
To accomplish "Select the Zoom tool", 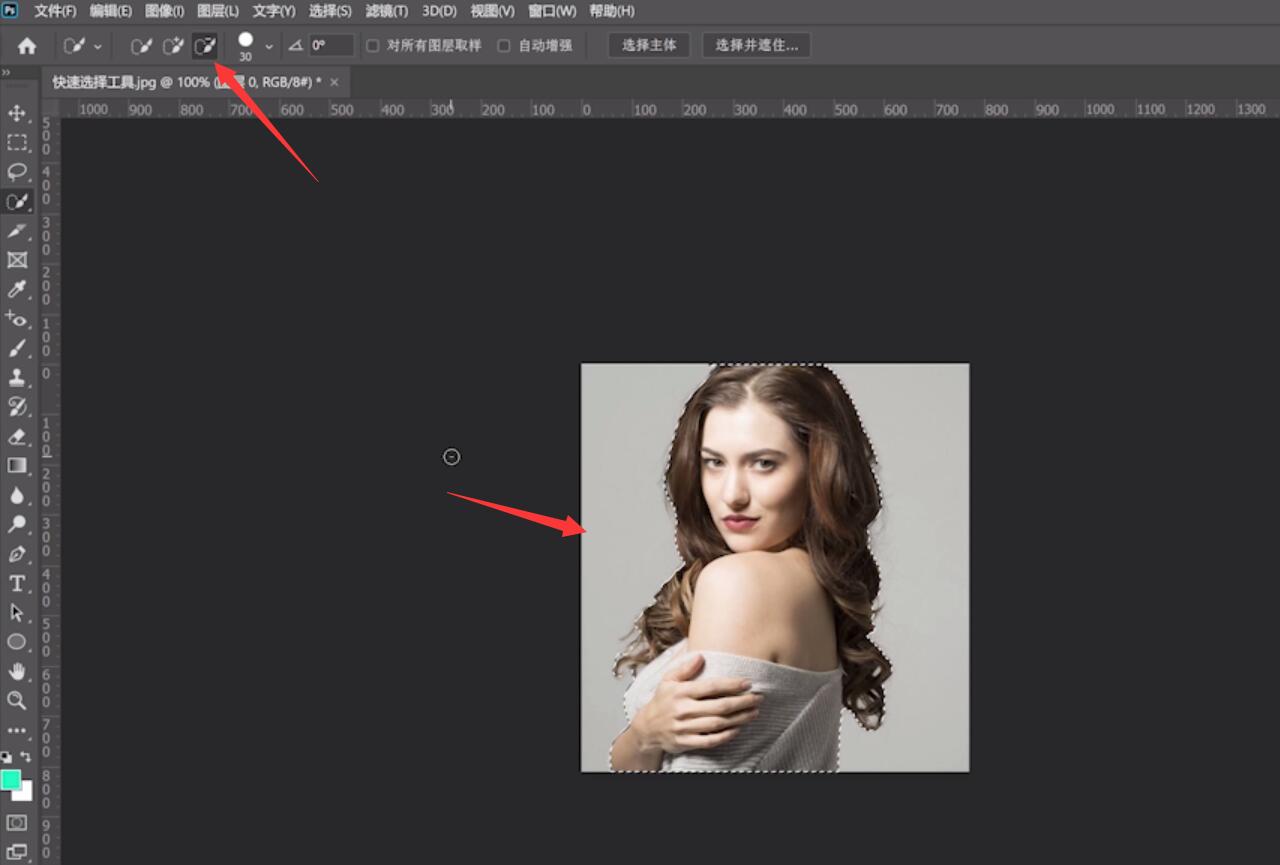I will click(x=17, y=700).
